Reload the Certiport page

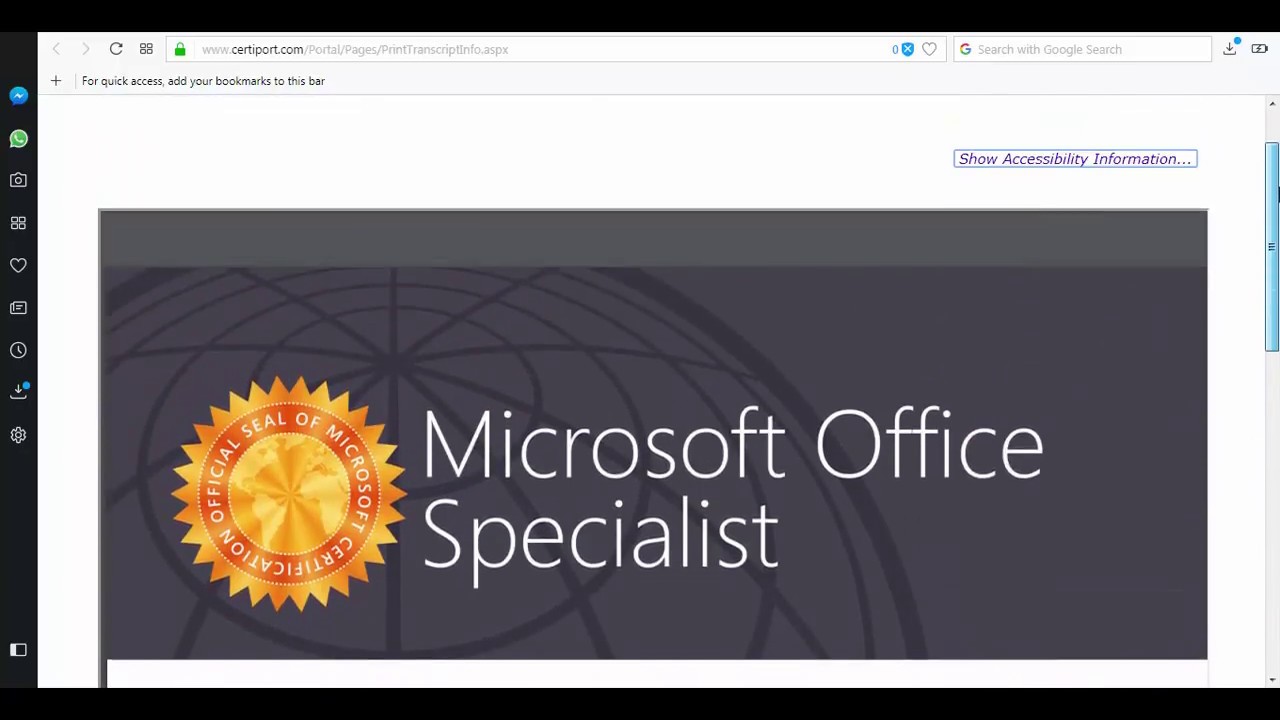(x=116, y=49)
